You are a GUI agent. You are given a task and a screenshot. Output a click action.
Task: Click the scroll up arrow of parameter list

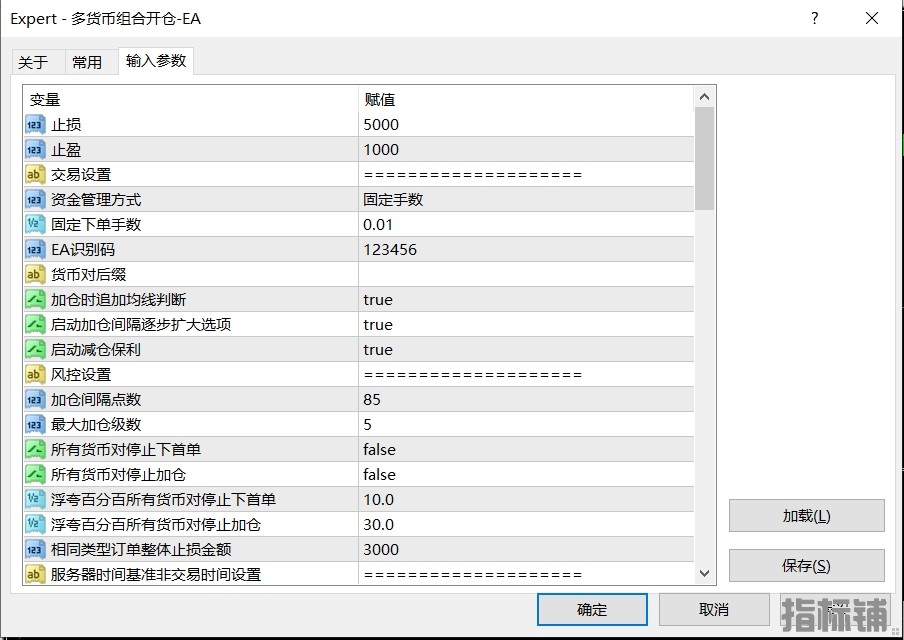(704, 97)
